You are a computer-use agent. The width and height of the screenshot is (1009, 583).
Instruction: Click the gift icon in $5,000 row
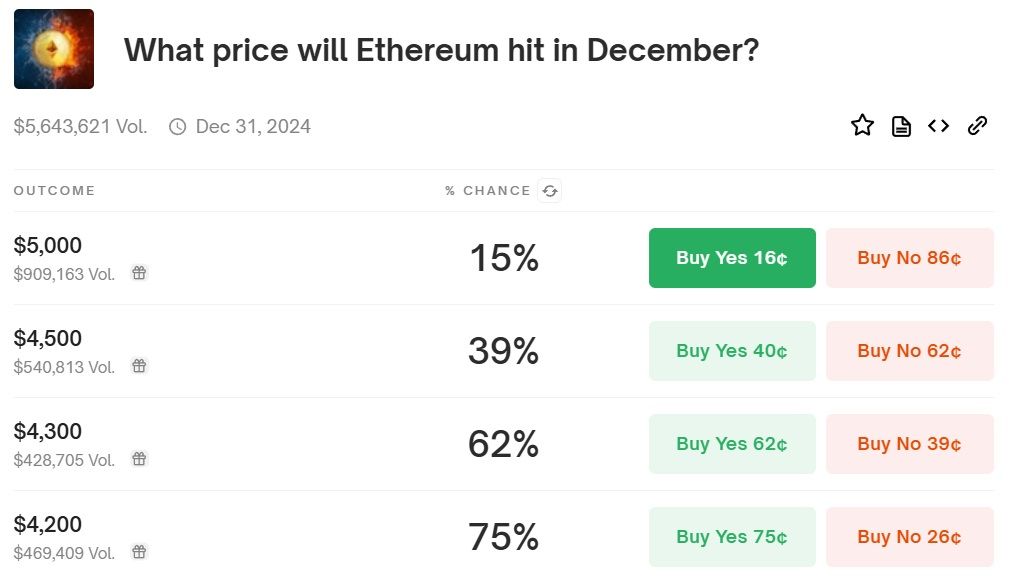click(140, 273)
